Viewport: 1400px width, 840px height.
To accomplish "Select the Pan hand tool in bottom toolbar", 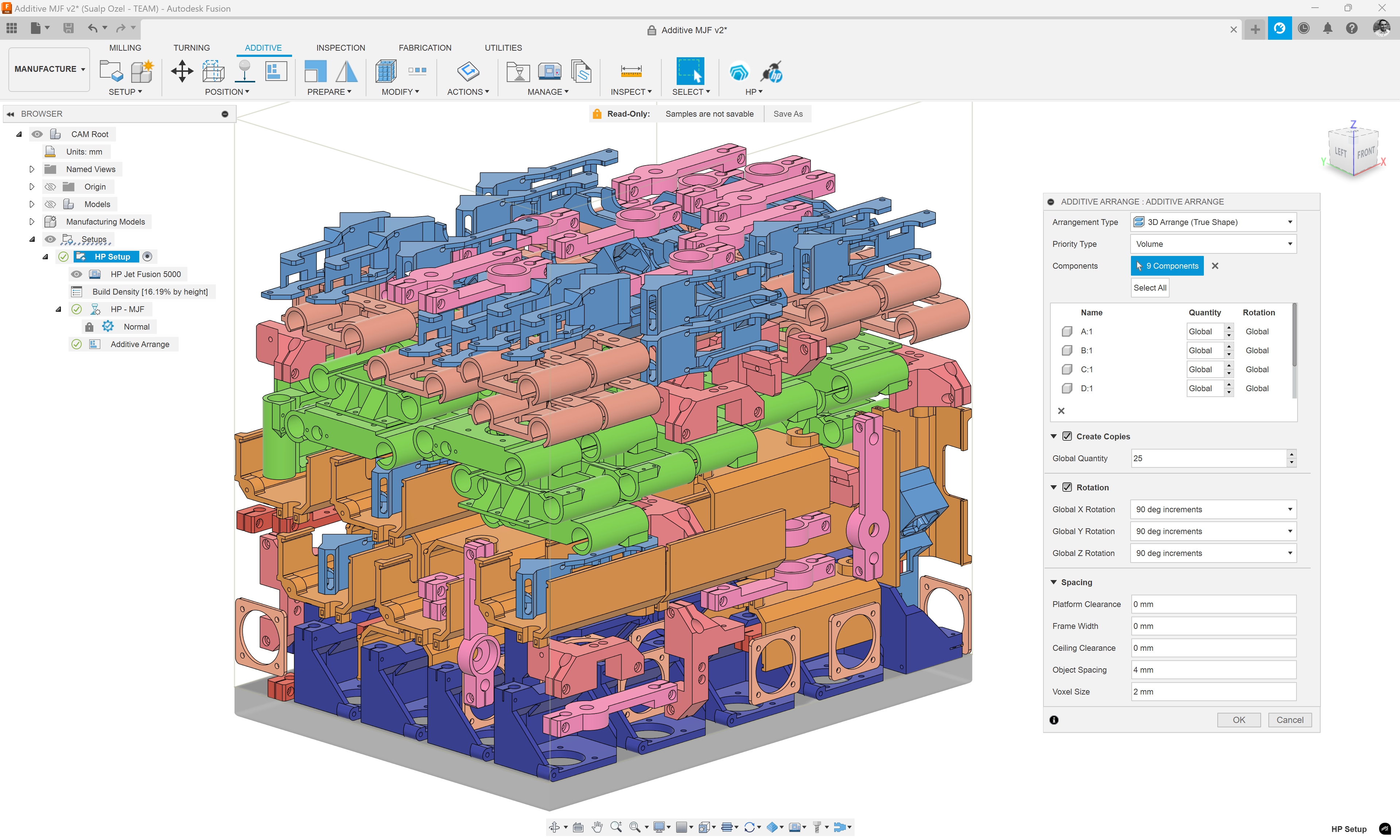I will [597, 827].
